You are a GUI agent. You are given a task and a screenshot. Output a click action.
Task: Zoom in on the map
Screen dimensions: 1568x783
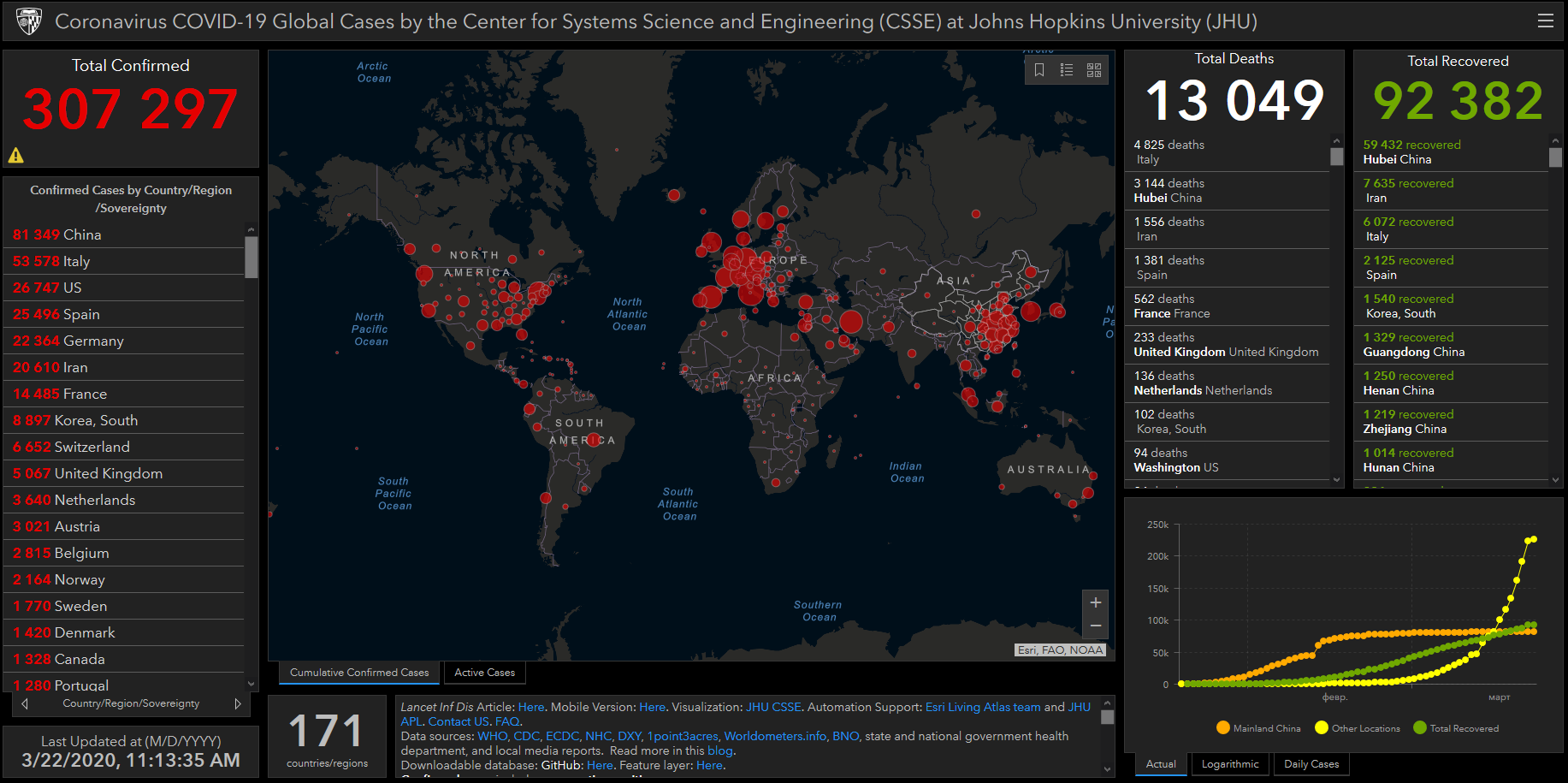tap(1095, 602)
